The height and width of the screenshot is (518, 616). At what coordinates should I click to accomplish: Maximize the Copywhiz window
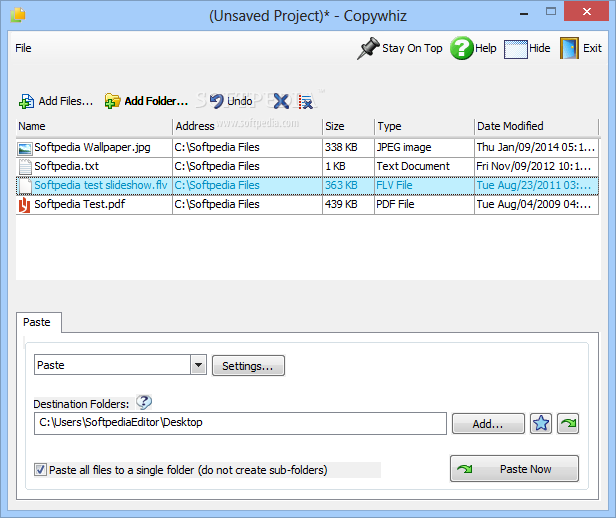click(551, 11)
